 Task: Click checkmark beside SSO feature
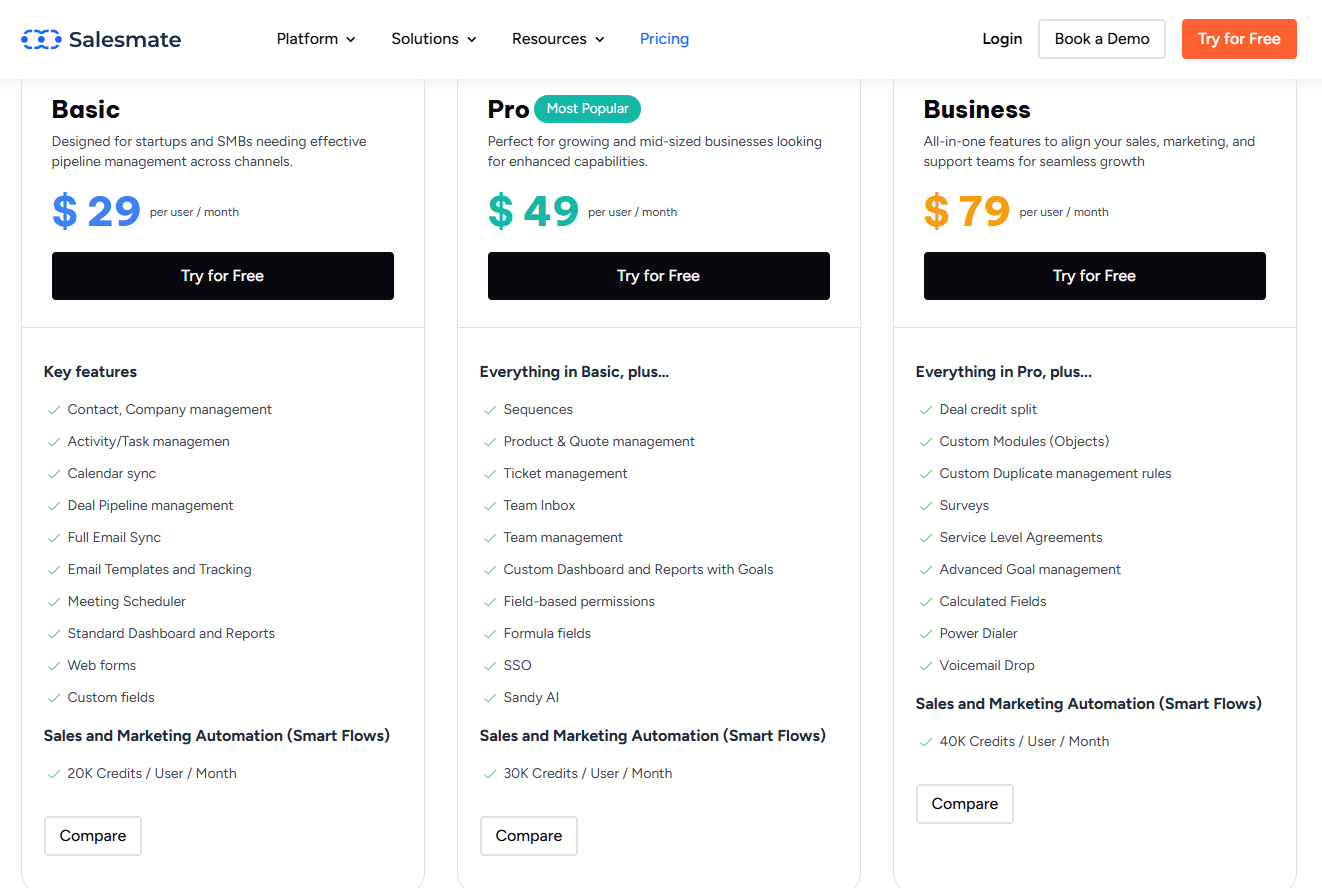coord(490,666)
